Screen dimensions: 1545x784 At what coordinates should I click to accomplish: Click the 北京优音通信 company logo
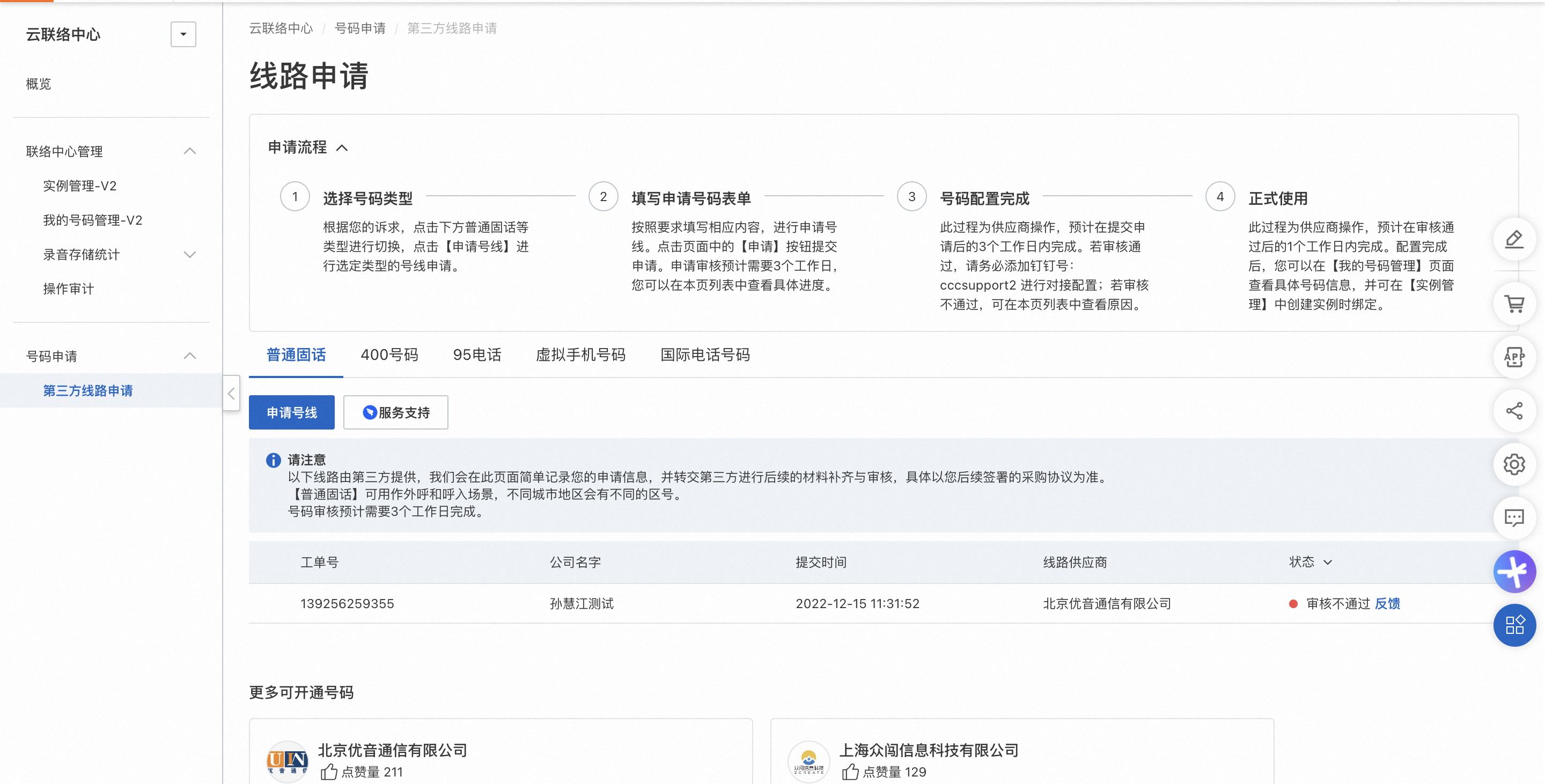[x=286, y=761]
